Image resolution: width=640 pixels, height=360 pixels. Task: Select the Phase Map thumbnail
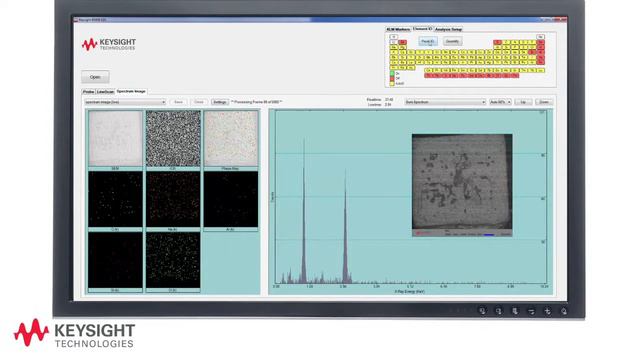pos(231,139)
